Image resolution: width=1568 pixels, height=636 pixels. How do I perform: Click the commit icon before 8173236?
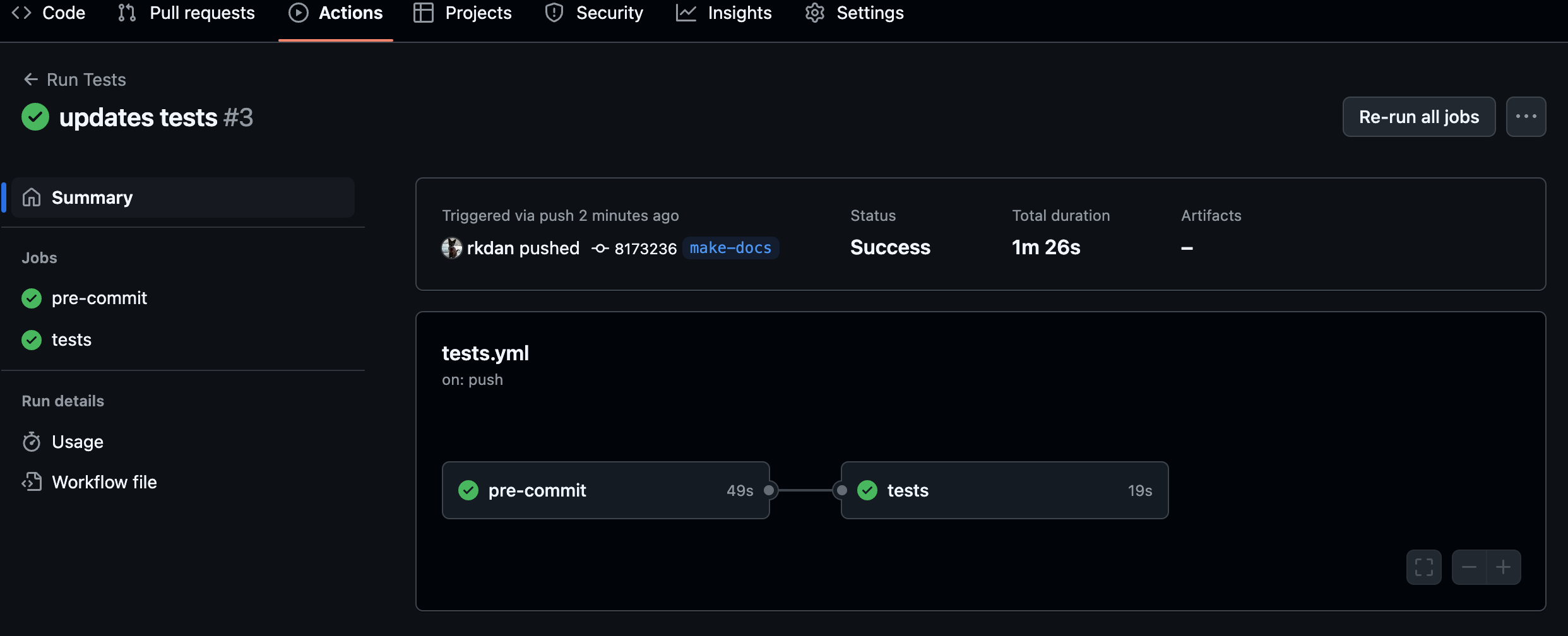[x=600, y=249]
